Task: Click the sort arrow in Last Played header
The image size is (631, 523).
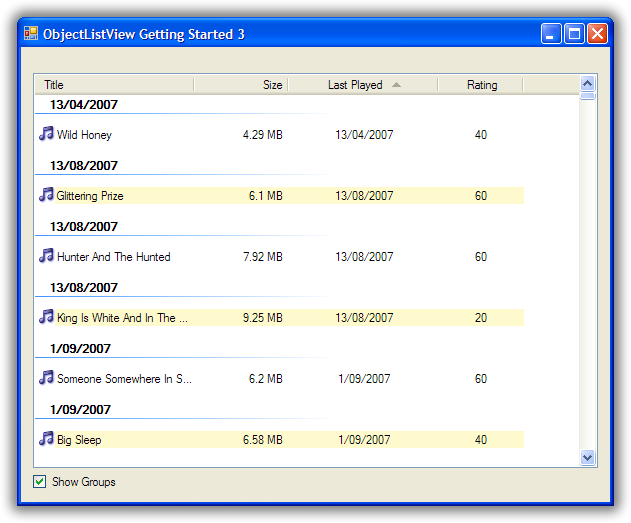Action: [x=397, y=85]
